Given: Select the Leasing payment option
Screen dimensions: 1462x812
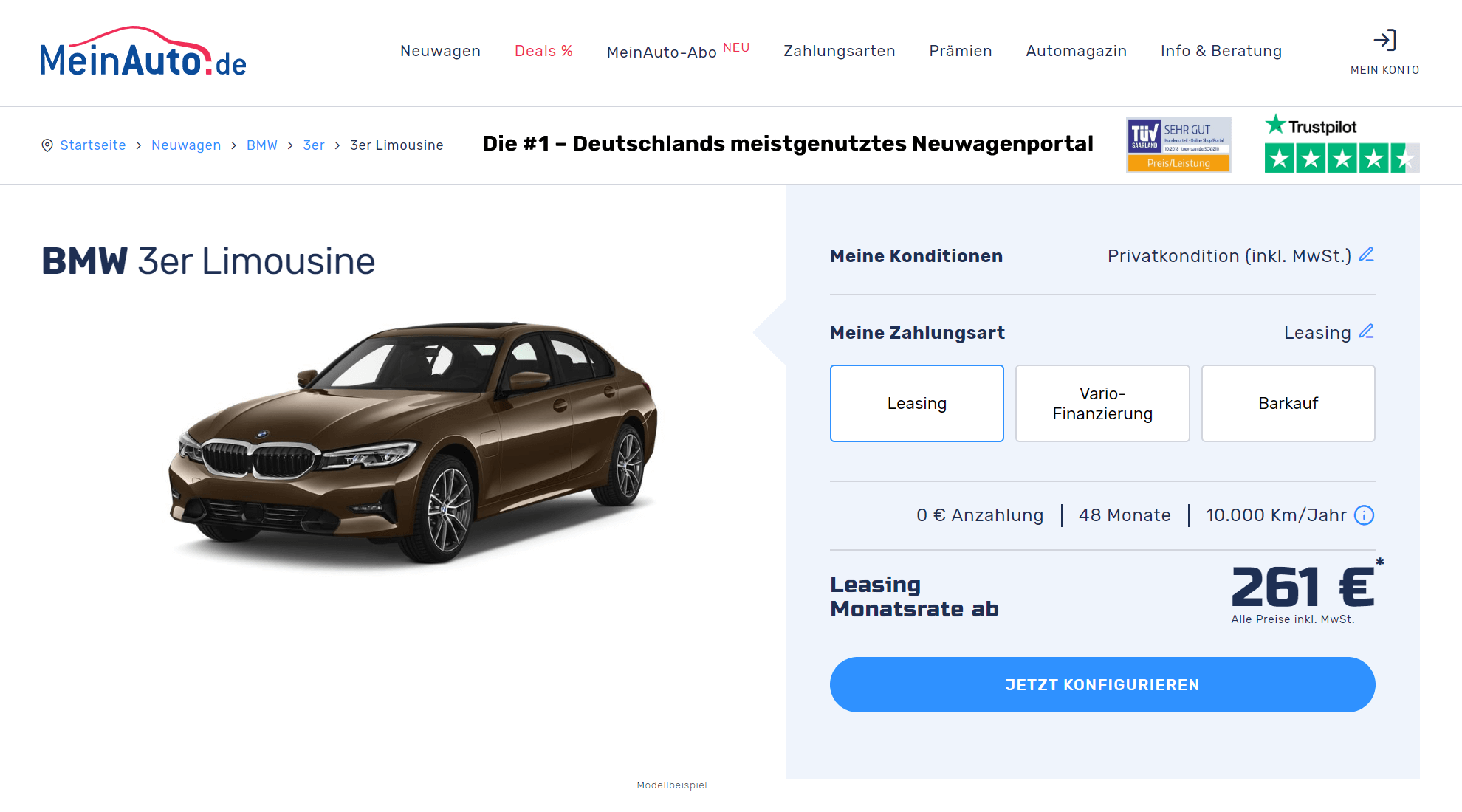Looking at the screenshot, I should click(x=917, y=403).
